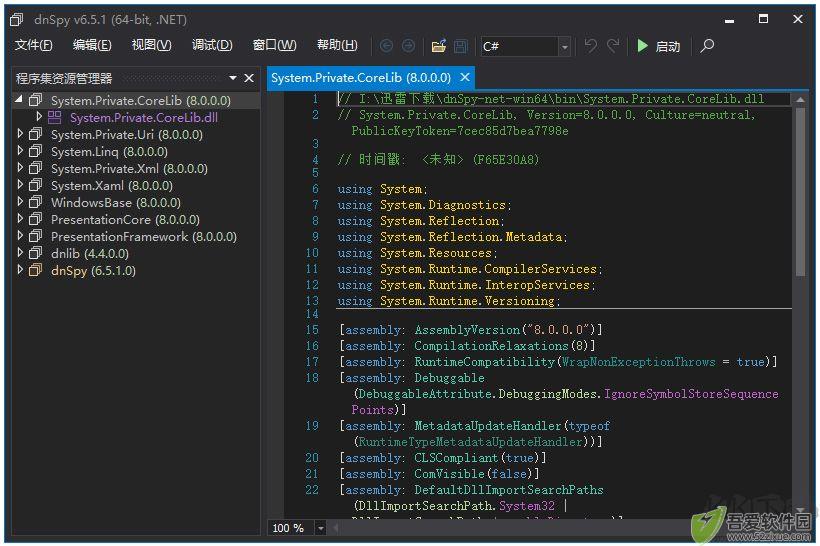Click the scrollbar up arrow
The height and width of the screenshot is (546, 820).
[801, 99]
